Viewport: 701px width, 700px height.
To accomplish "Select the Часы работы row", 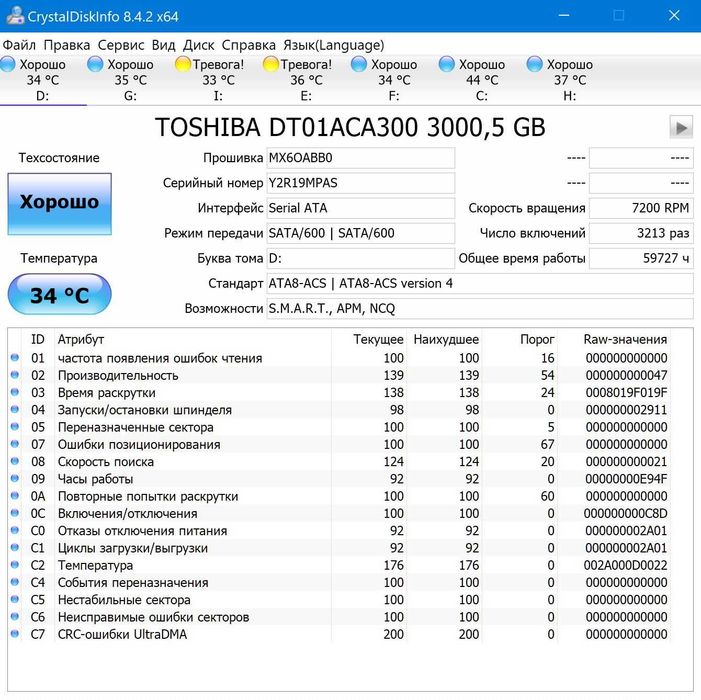I will tap(339, 479).
